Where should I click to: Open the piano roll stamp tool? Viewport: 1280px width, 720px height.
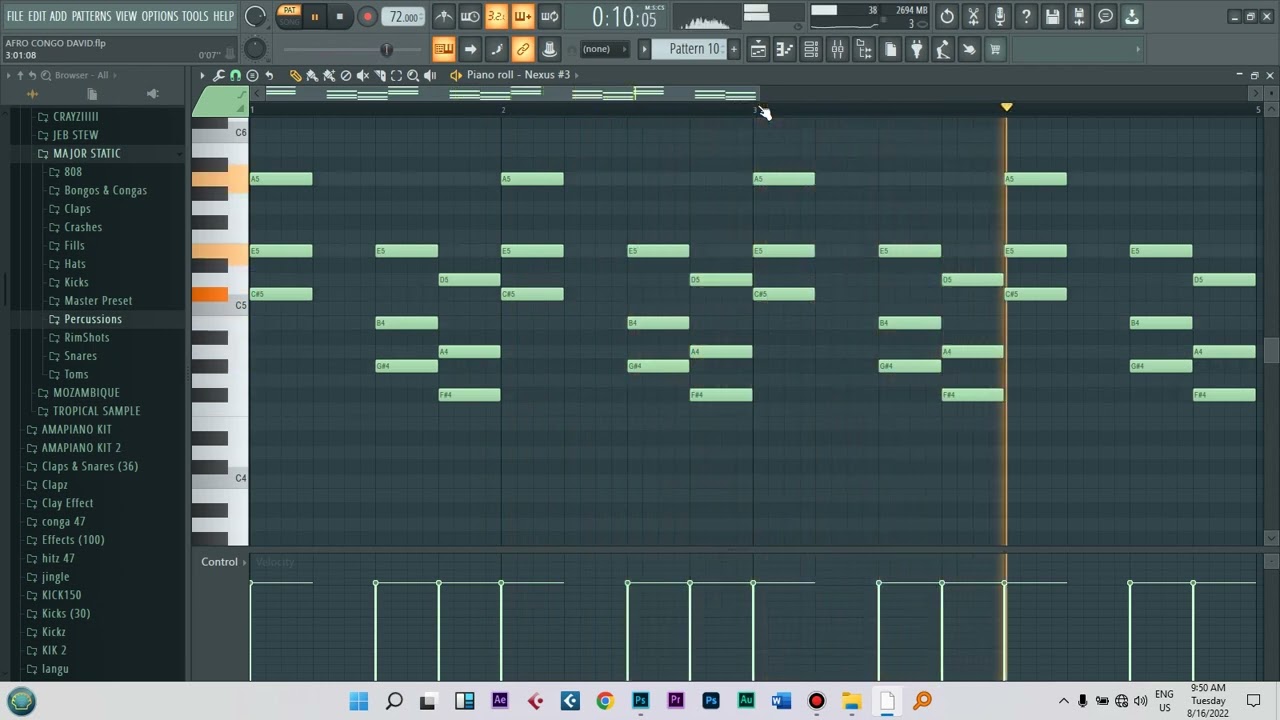(x=252, y=75)
